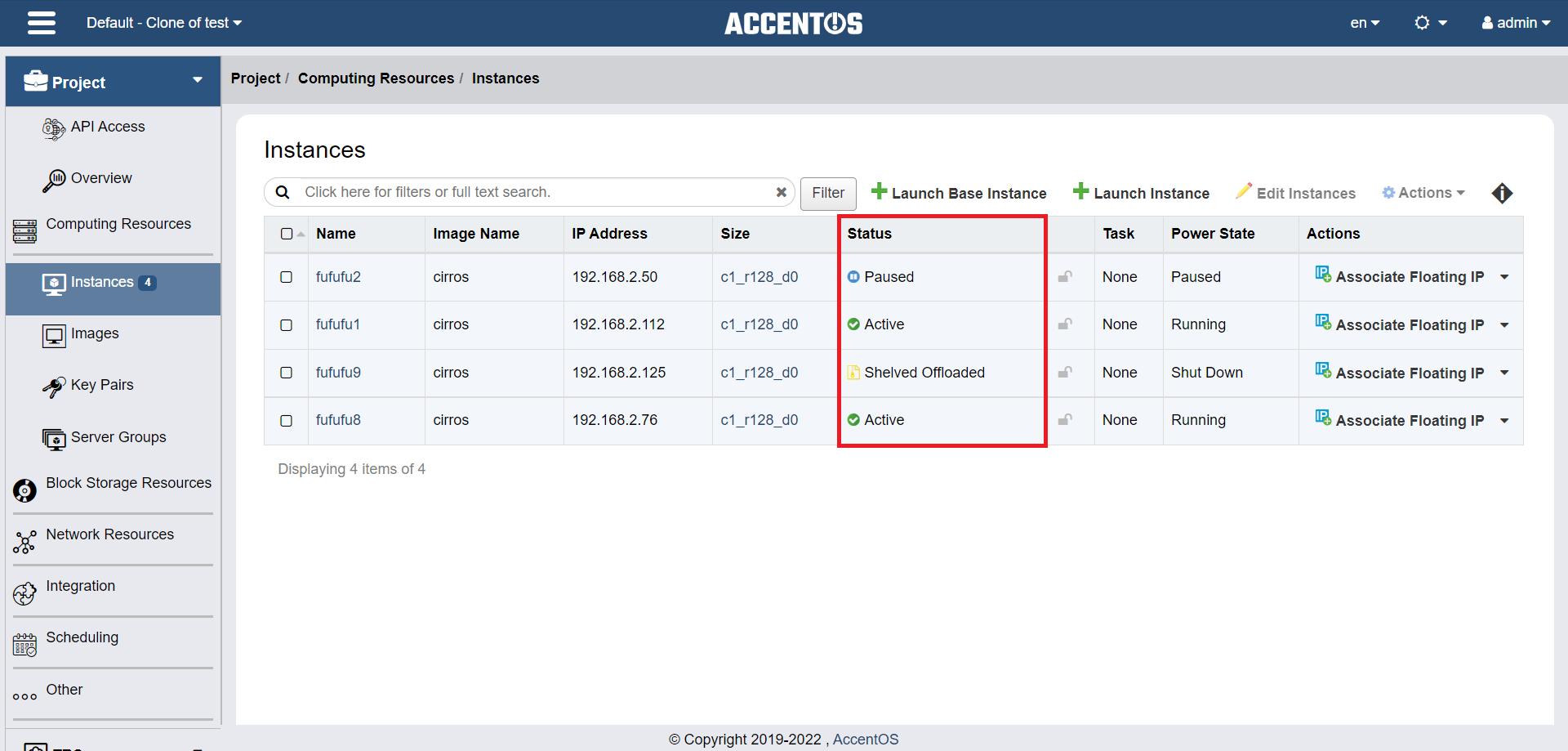
Task: Open the admin user dropdown
Action: point(1516,23)
